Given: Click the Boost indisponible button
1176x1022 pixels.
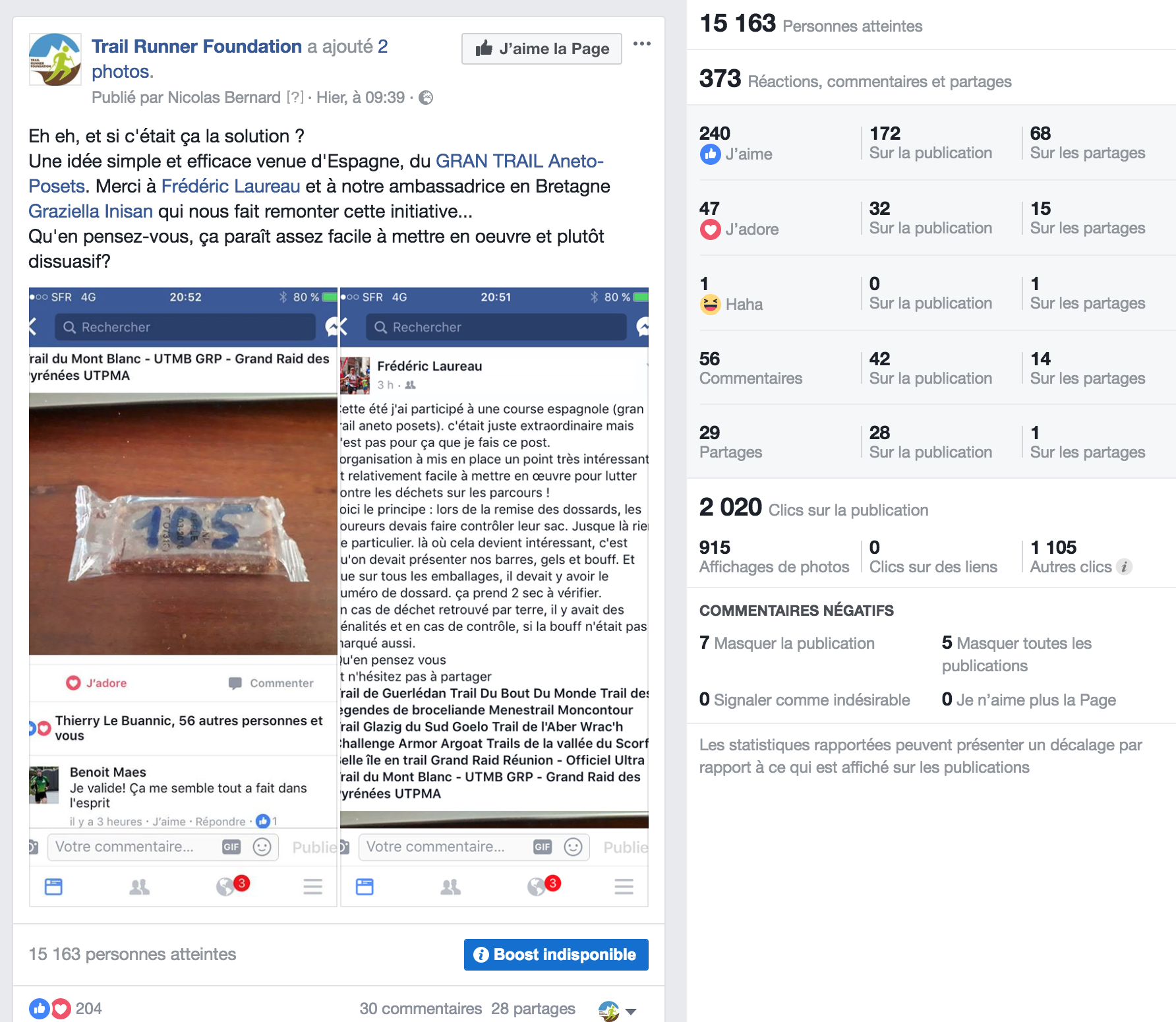Looking at the screenshot, I should [x=556, y=955].
